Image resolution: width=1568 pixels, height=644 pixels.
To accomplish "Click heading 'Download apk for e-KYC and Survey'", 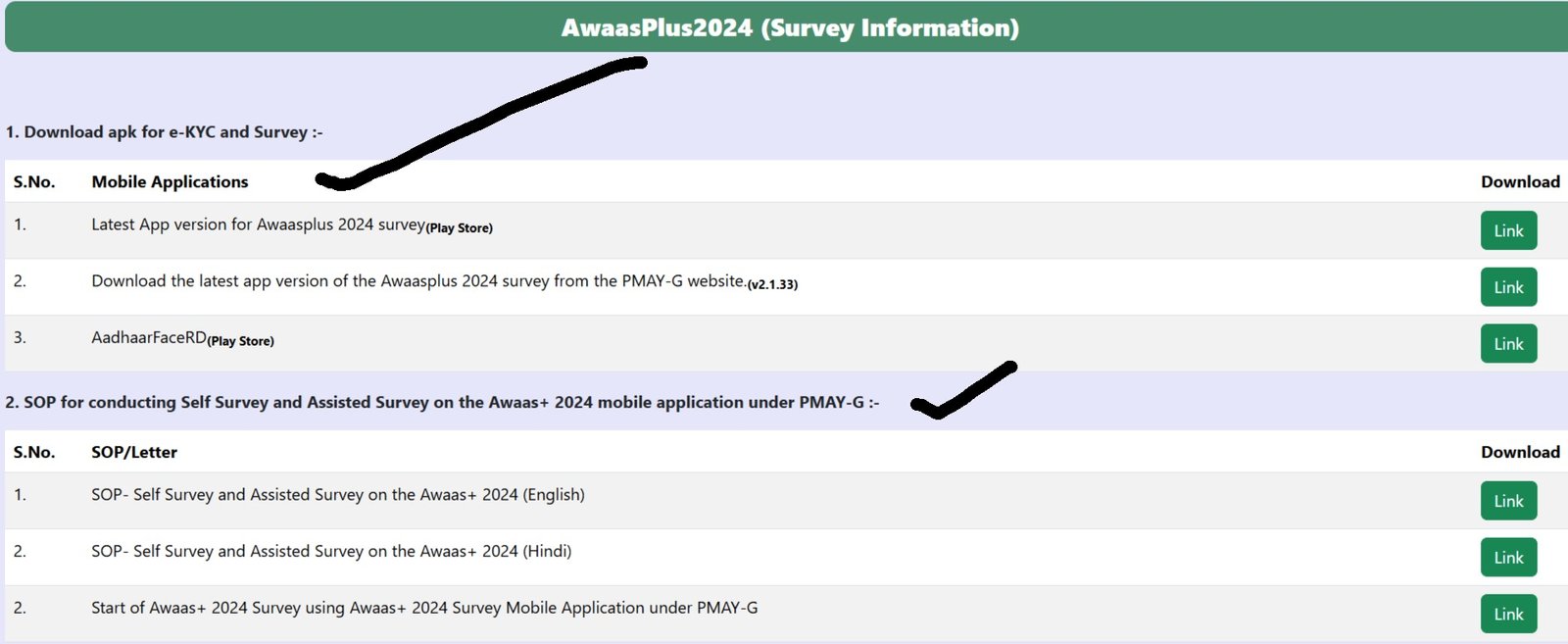I will pos(166,132).
